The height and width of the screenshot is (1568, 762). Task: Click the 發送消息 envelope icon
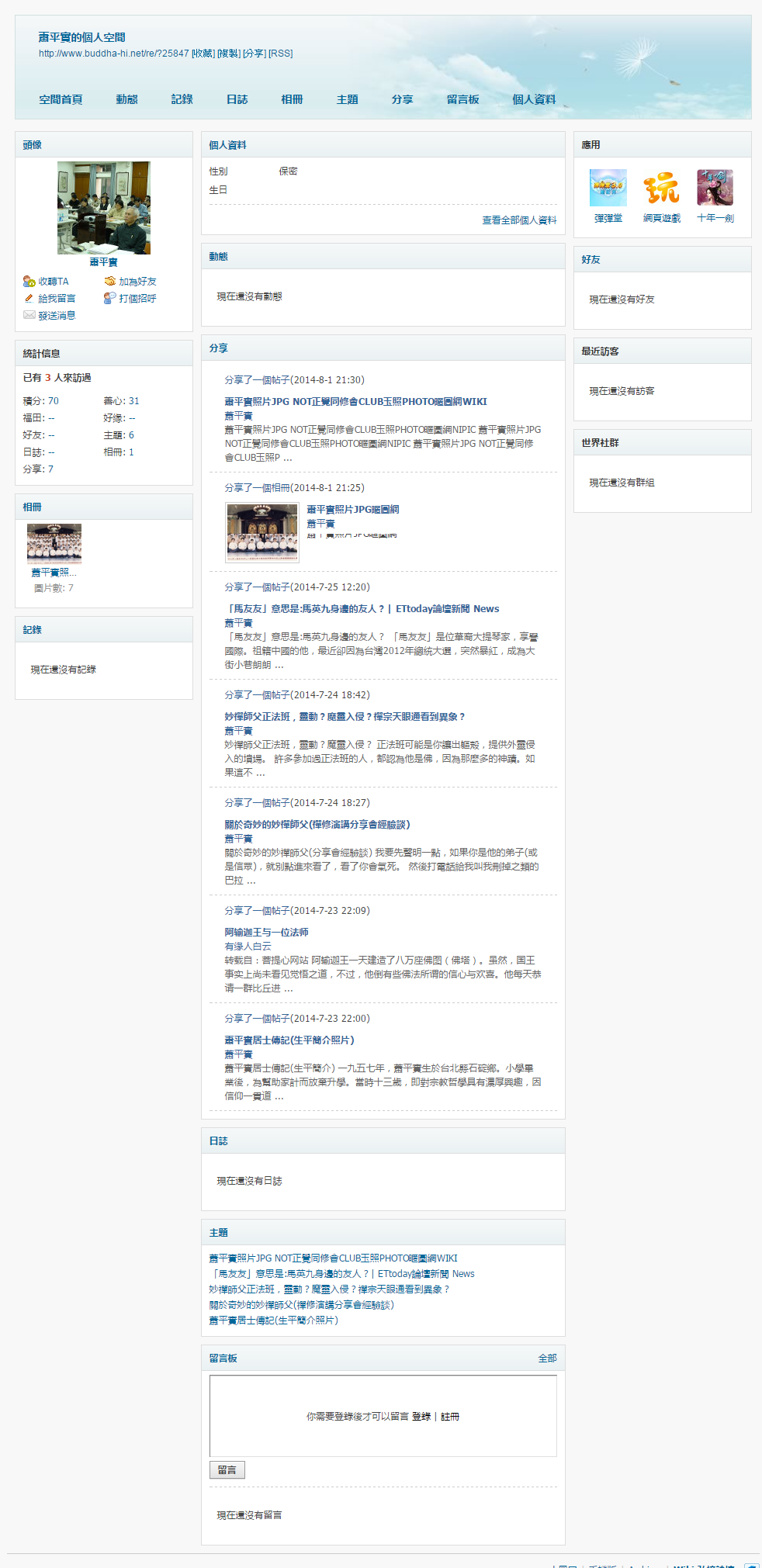click(x=29, y=316)
